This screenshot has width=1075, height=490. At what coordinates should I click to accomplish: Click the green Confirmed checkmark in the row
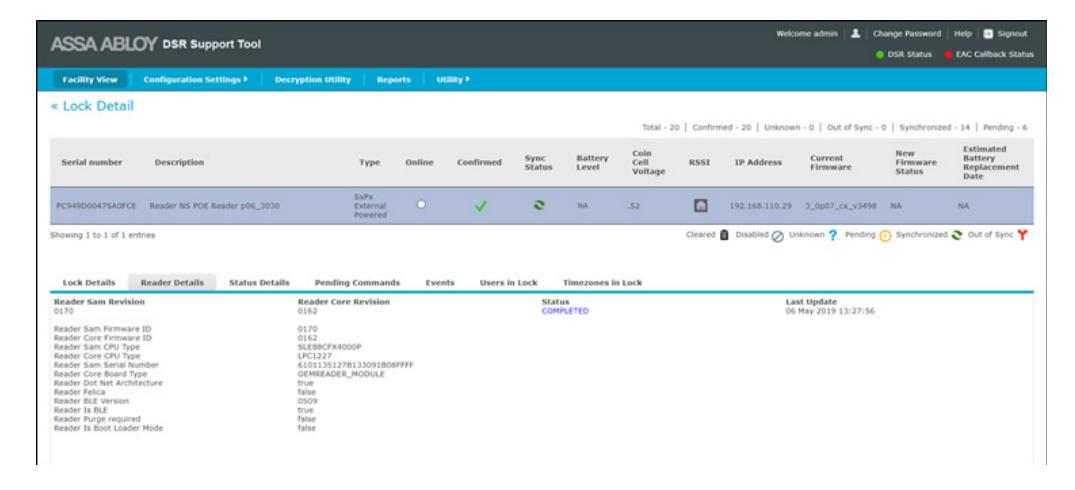click(481, 206)
